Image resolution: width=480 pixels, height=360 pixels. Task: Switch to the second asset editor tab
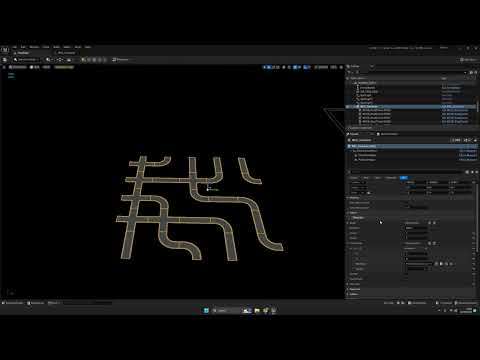(66, 53)
